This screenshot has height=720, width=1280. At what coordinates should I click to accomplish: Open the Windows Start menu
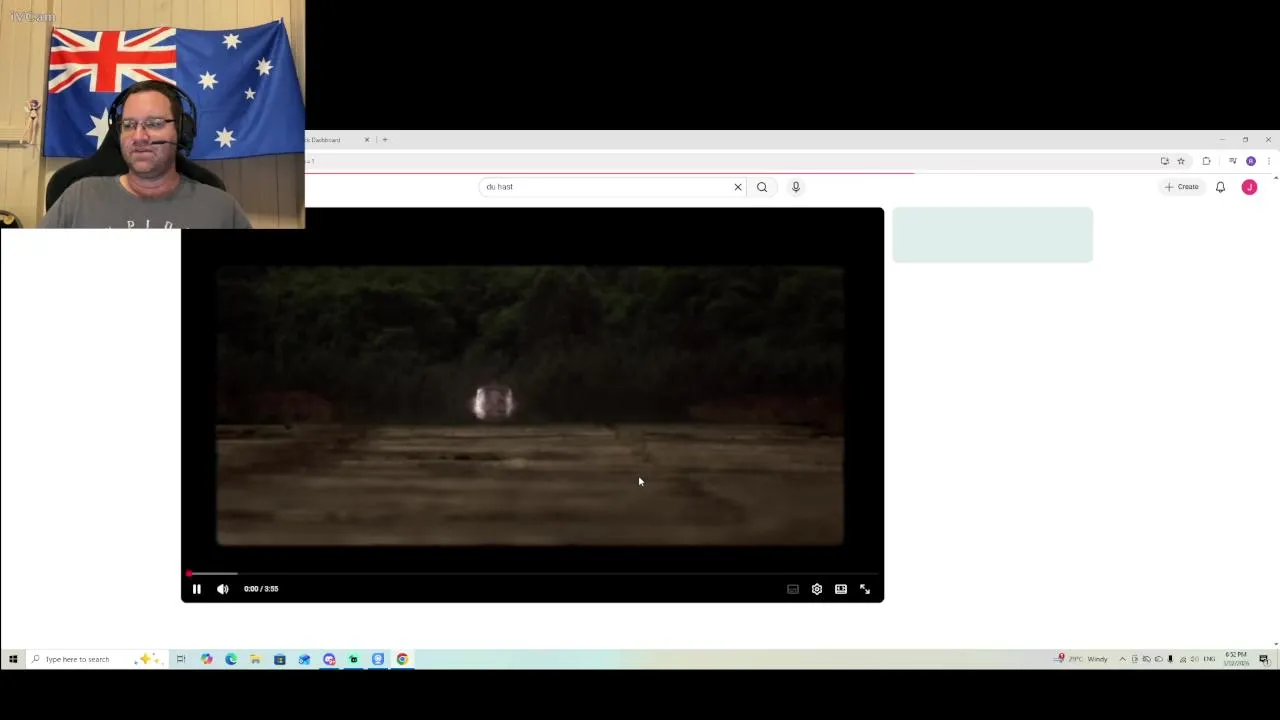tap(13, 659)
